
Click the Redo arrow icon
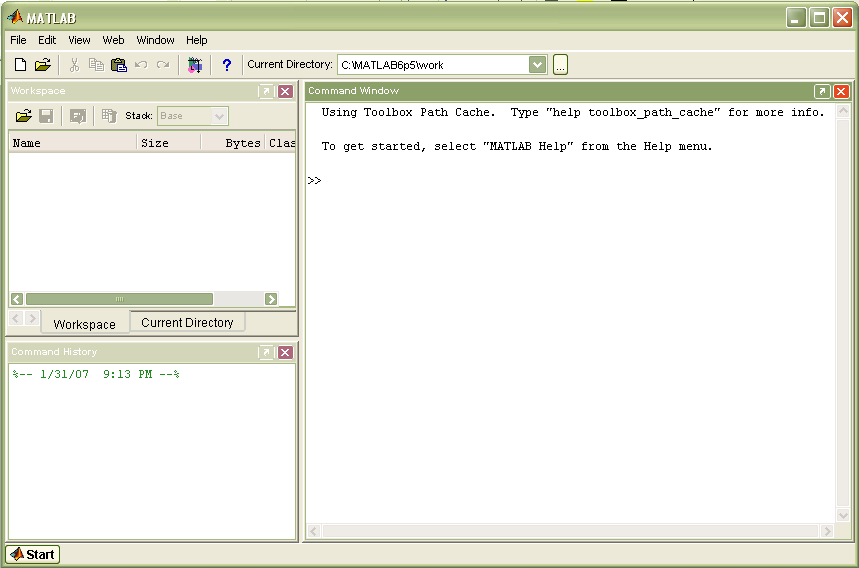163,65
